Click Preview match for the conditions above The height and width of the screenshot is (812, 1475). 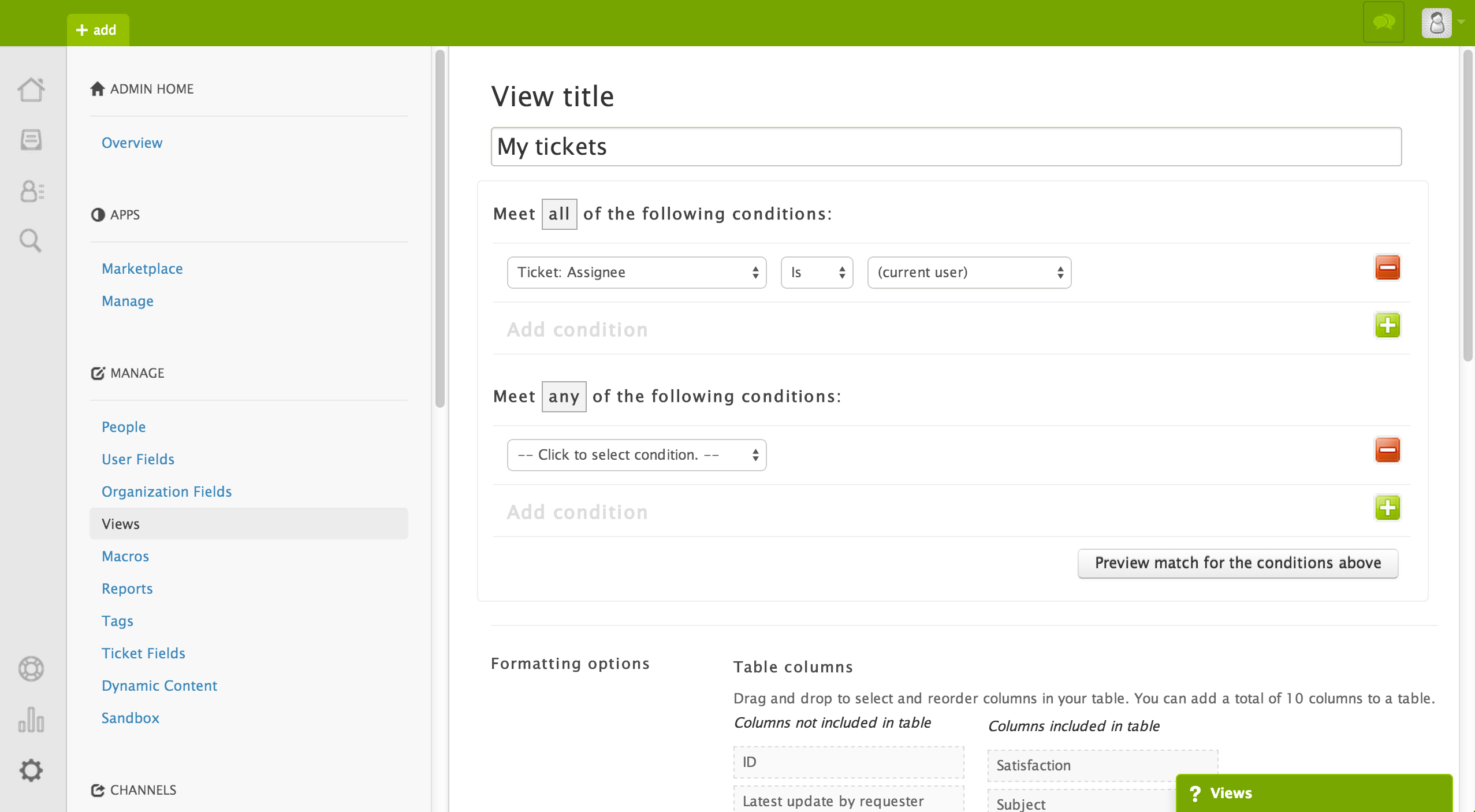(1238, 563)
